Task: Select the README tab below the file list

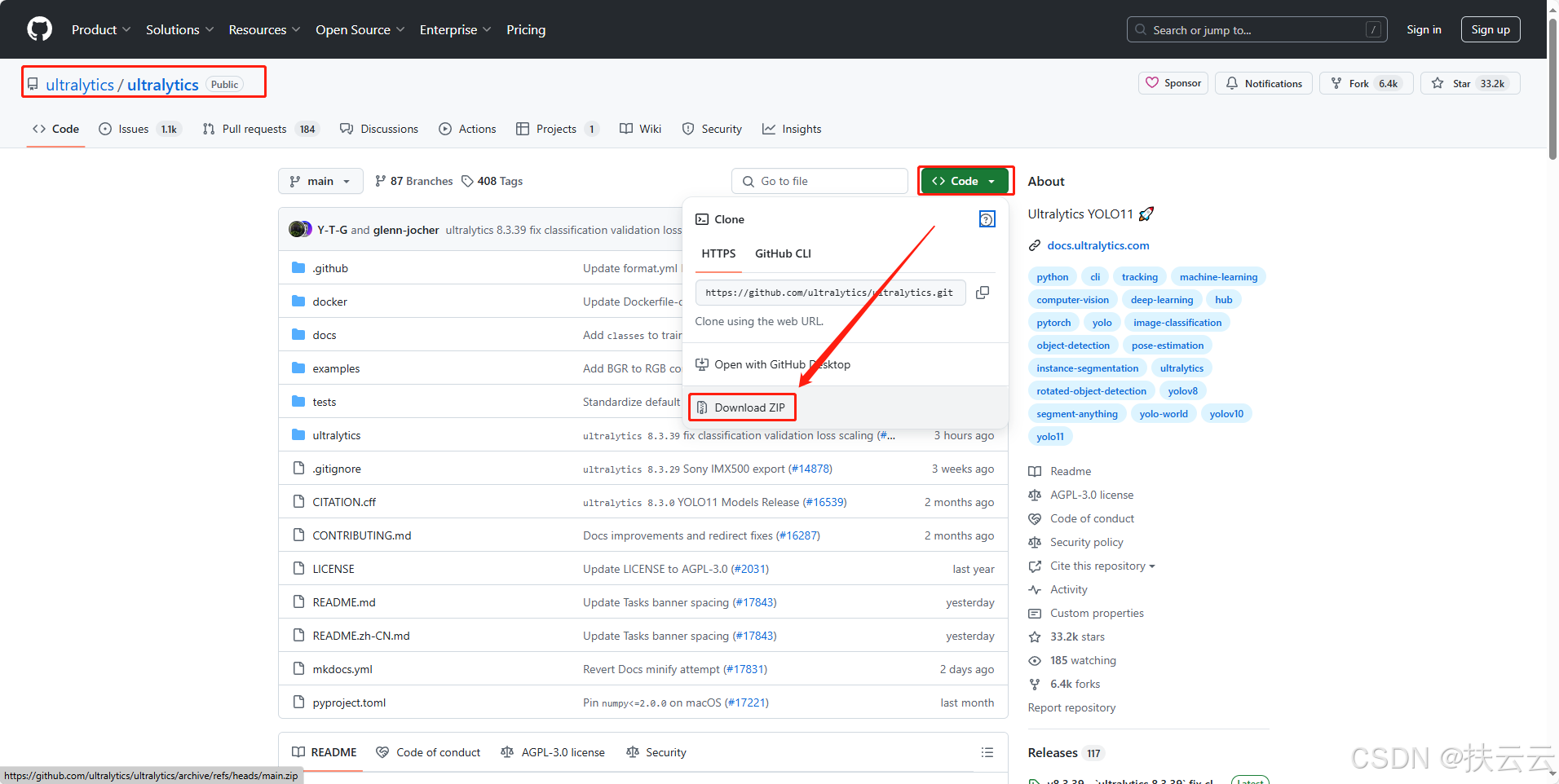Action: click(324, 752)
